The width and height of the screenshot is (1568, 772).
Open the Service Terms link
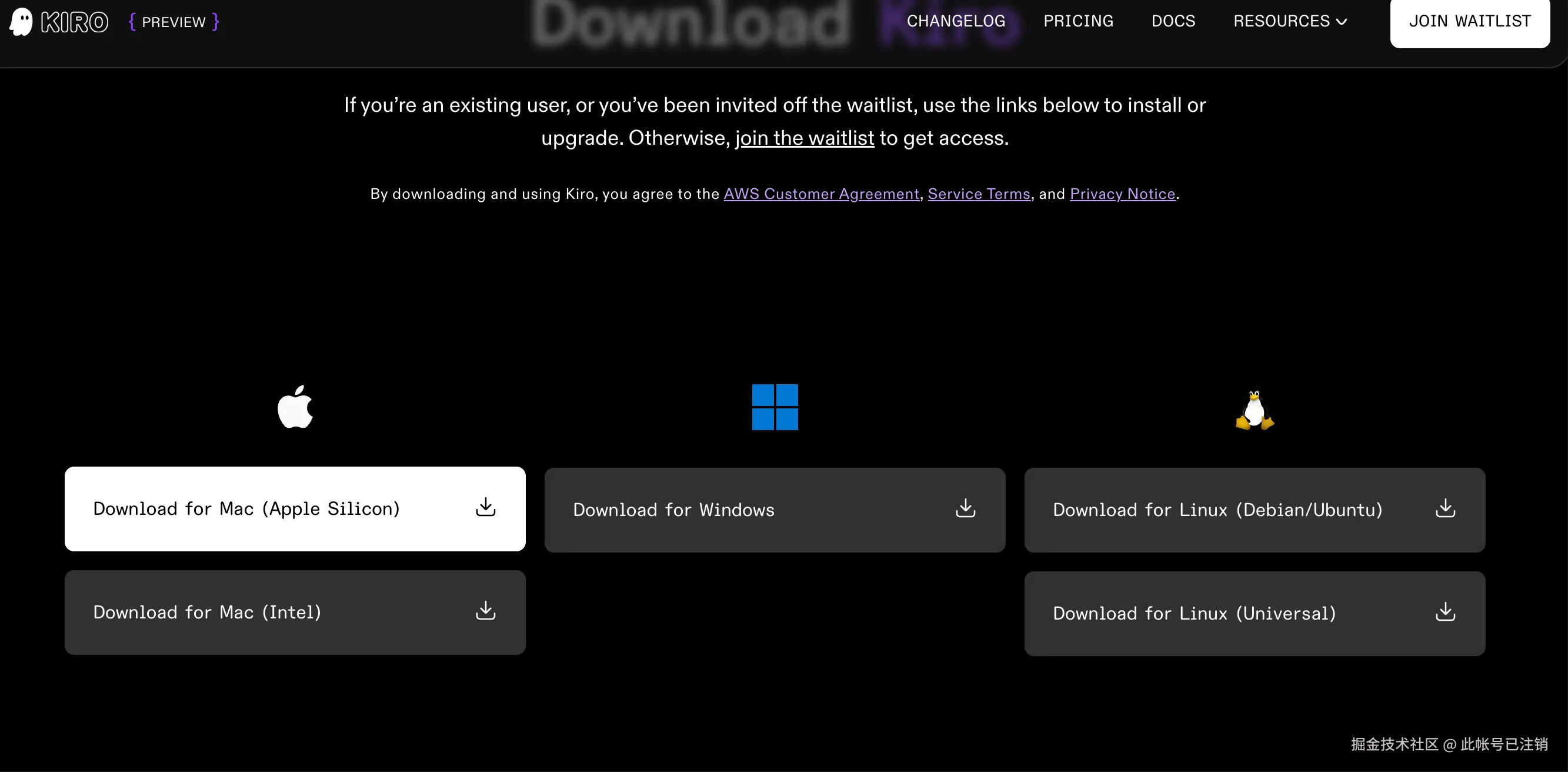[x=979, y=194]
